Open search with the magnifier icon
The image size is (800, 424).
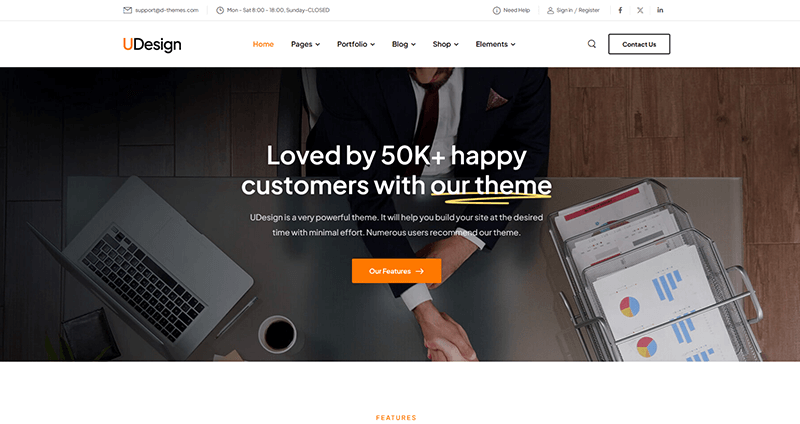coord(591,44)
